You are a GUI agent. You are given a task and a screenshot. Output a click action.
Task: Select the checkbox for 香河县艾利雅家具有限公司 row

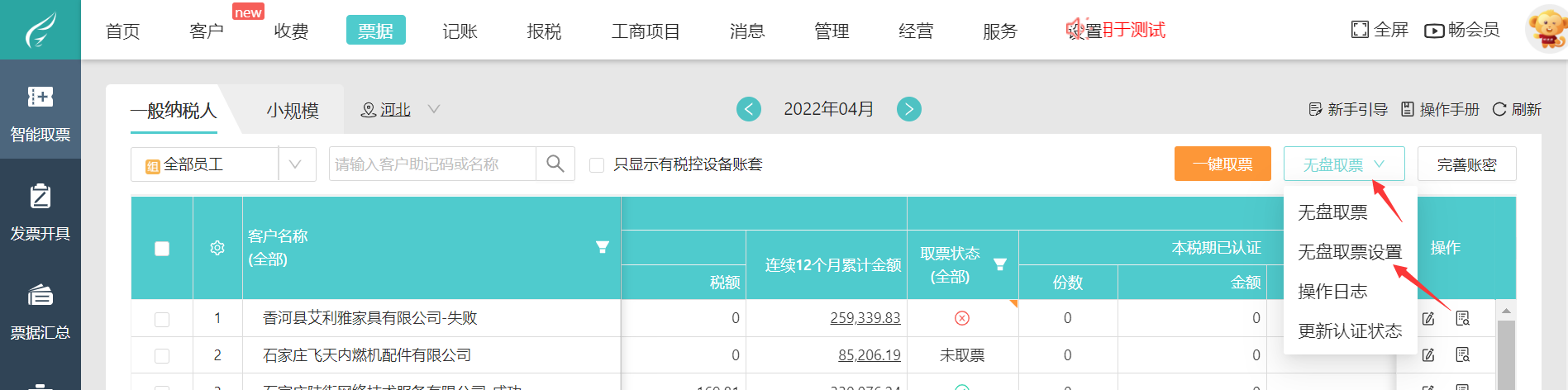pyautogui.click(x=162, y=319)
